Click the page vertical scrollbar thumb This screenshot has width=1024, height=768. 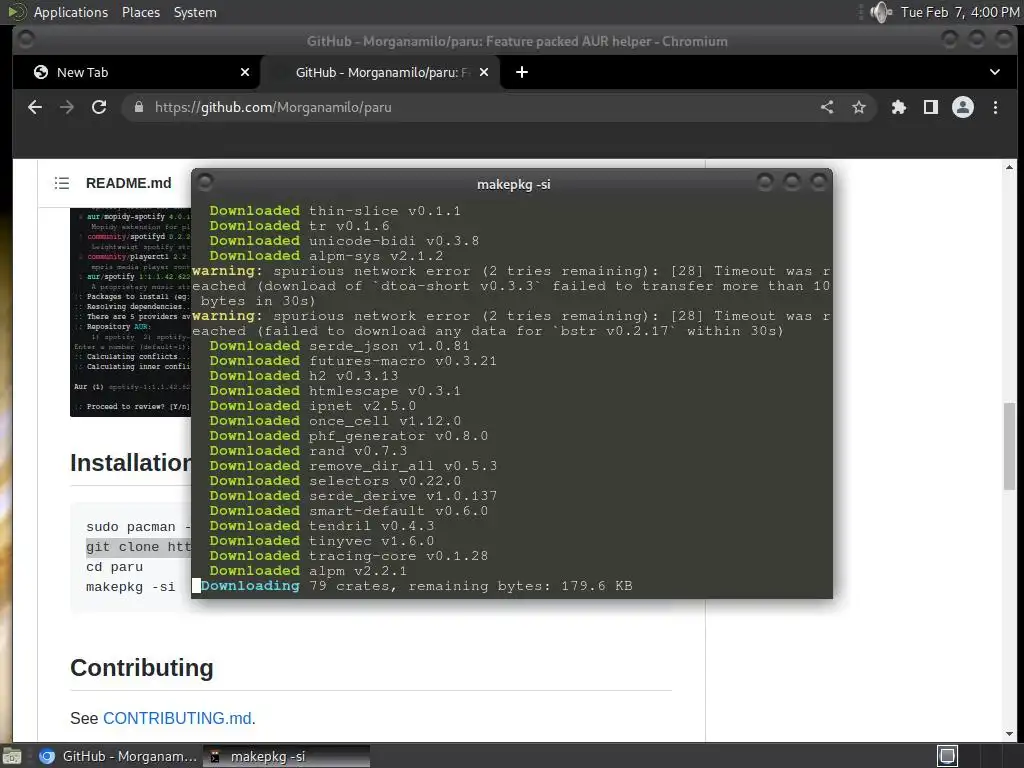tap(1010, 446)
